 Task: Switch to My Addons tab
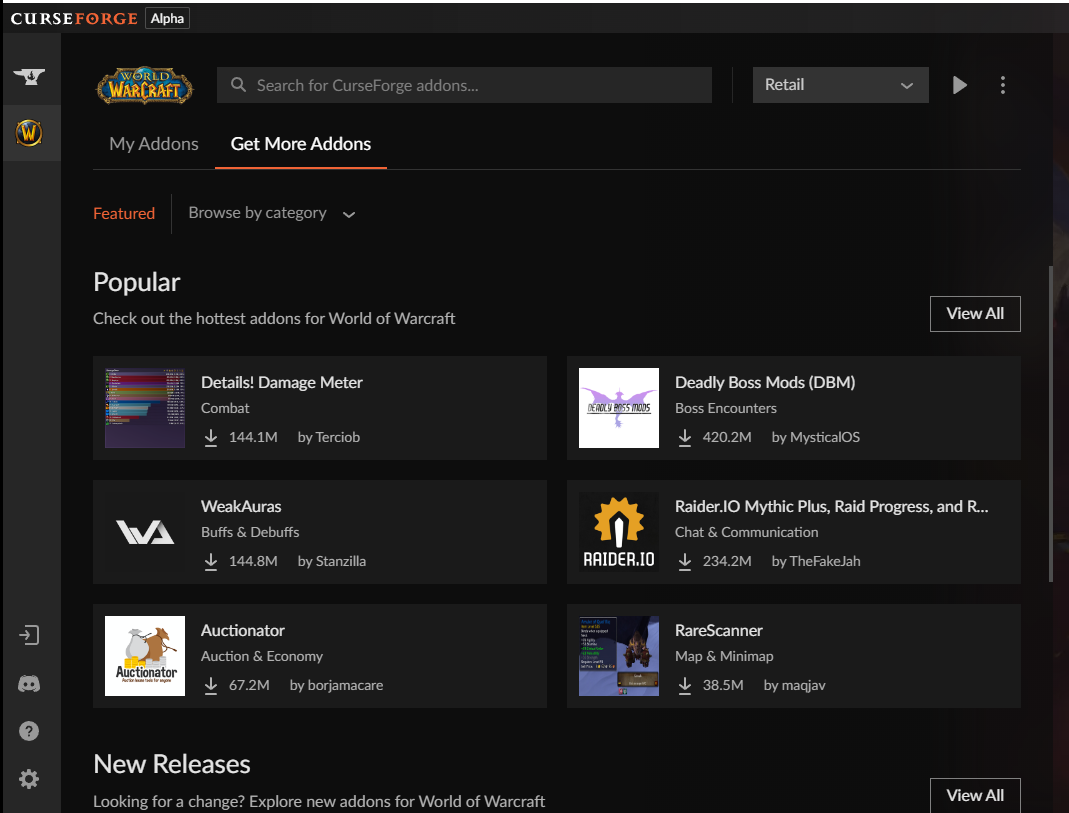point(153,144)
